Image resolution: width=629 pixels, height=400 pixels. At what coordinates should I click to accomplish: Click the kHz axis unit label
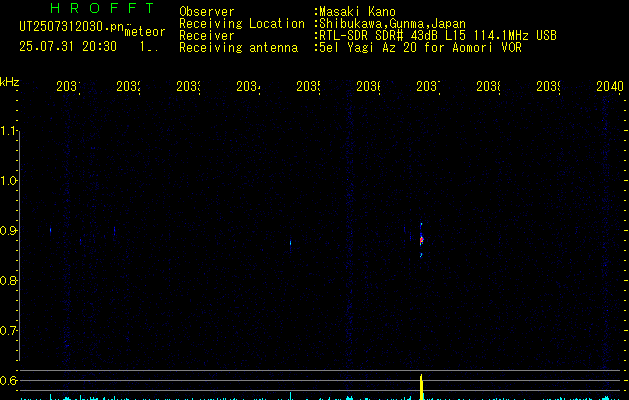[x=9, y=82]
